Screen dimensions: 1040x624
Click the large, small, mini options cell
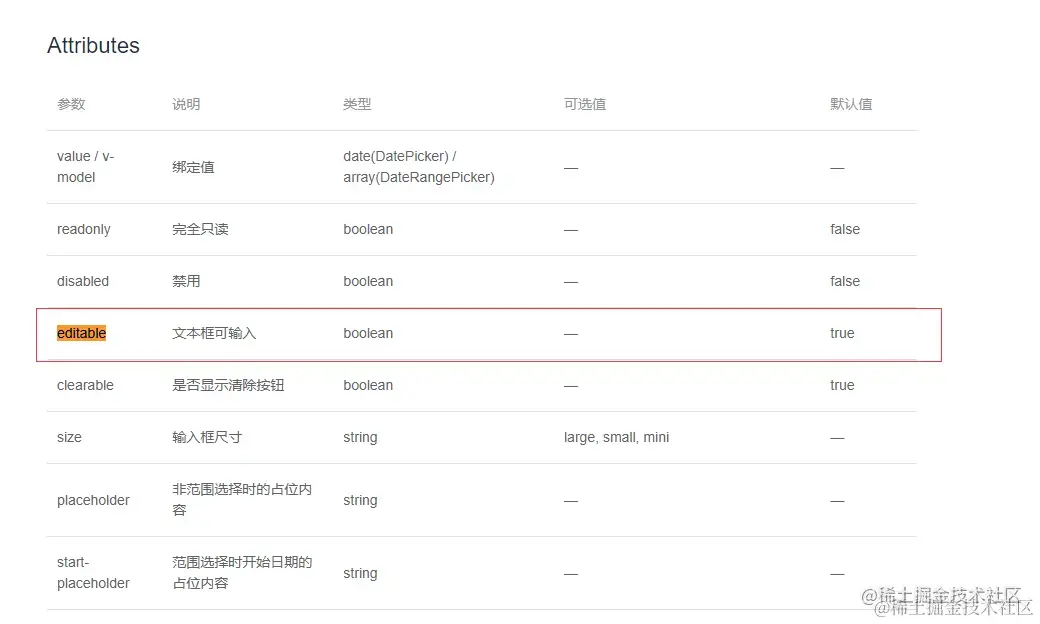[616, 438]
